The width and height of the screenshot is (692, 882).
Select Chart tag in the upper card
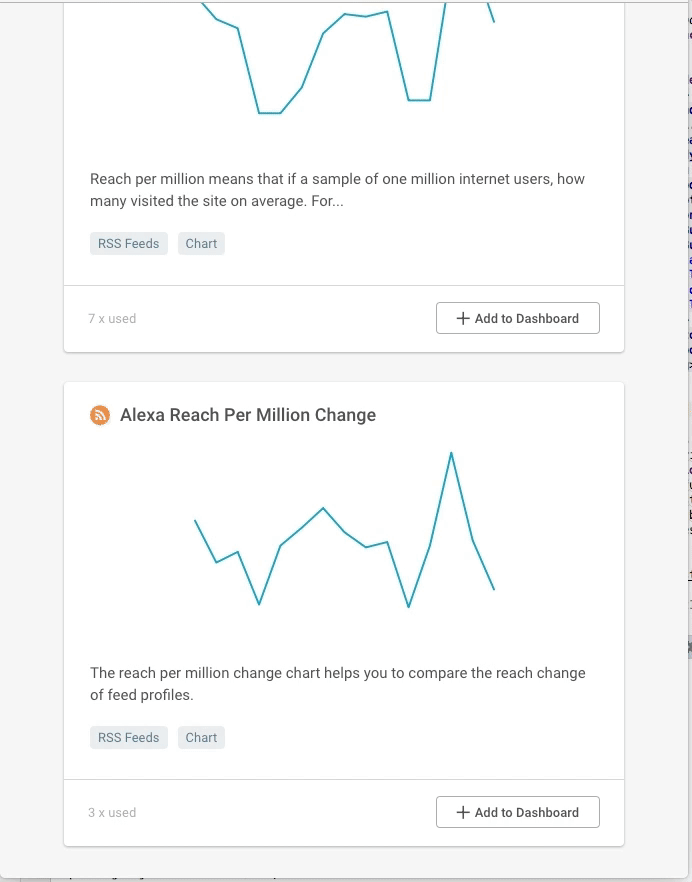201,243
